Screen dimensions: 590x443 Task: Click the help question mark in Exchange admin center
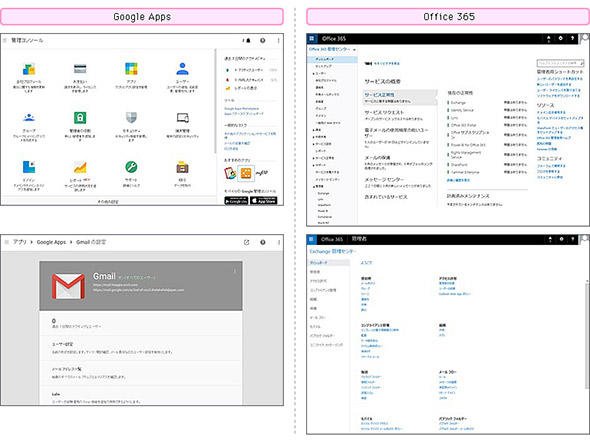(573, 239)
